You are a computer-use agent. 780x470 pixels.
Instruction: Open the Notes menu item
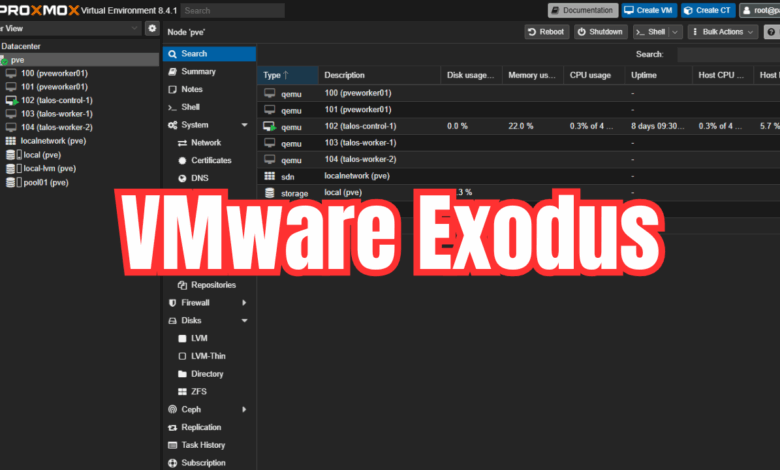[x=209, y=90]
